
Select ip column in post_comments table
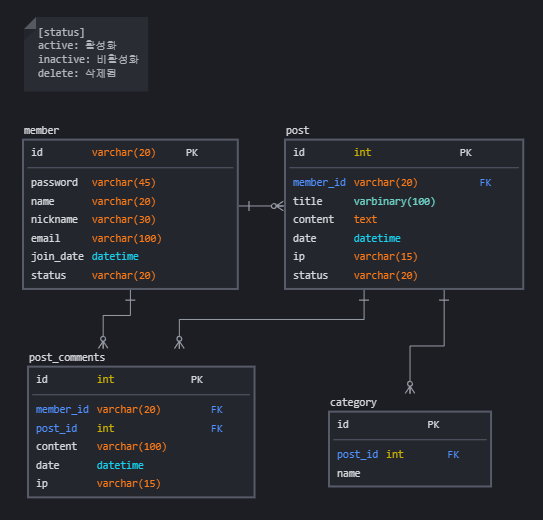coord(42,484)
